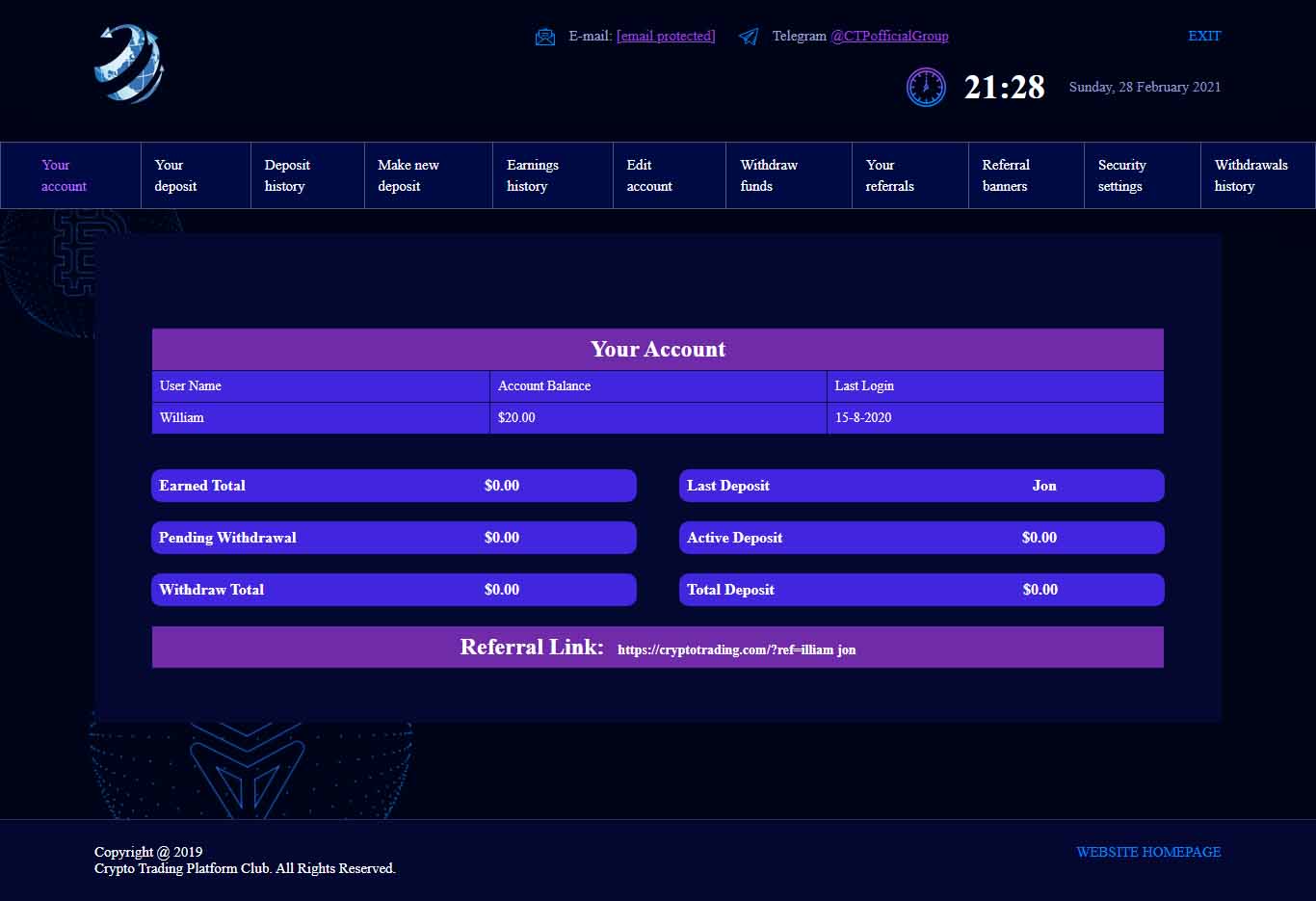The width and height of the screenshot is (1316, 901).
Task: Open the email protected link
Action: [666, 36]
